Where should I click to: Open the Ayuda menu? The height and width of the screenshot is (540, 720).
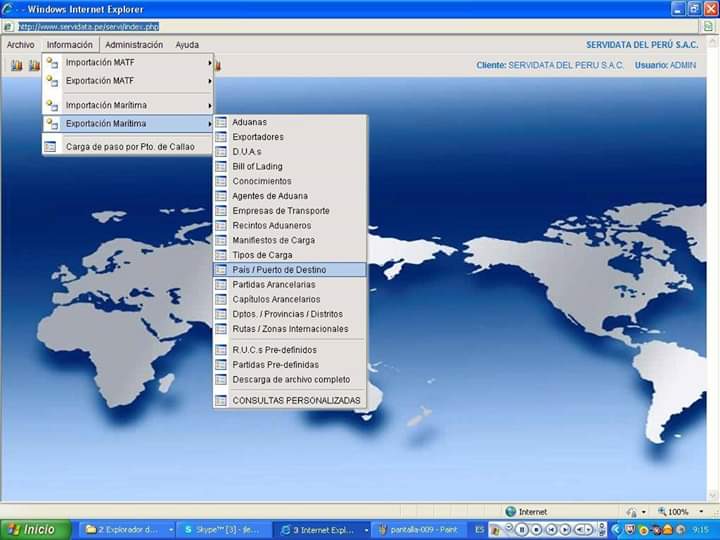[187, 45]
